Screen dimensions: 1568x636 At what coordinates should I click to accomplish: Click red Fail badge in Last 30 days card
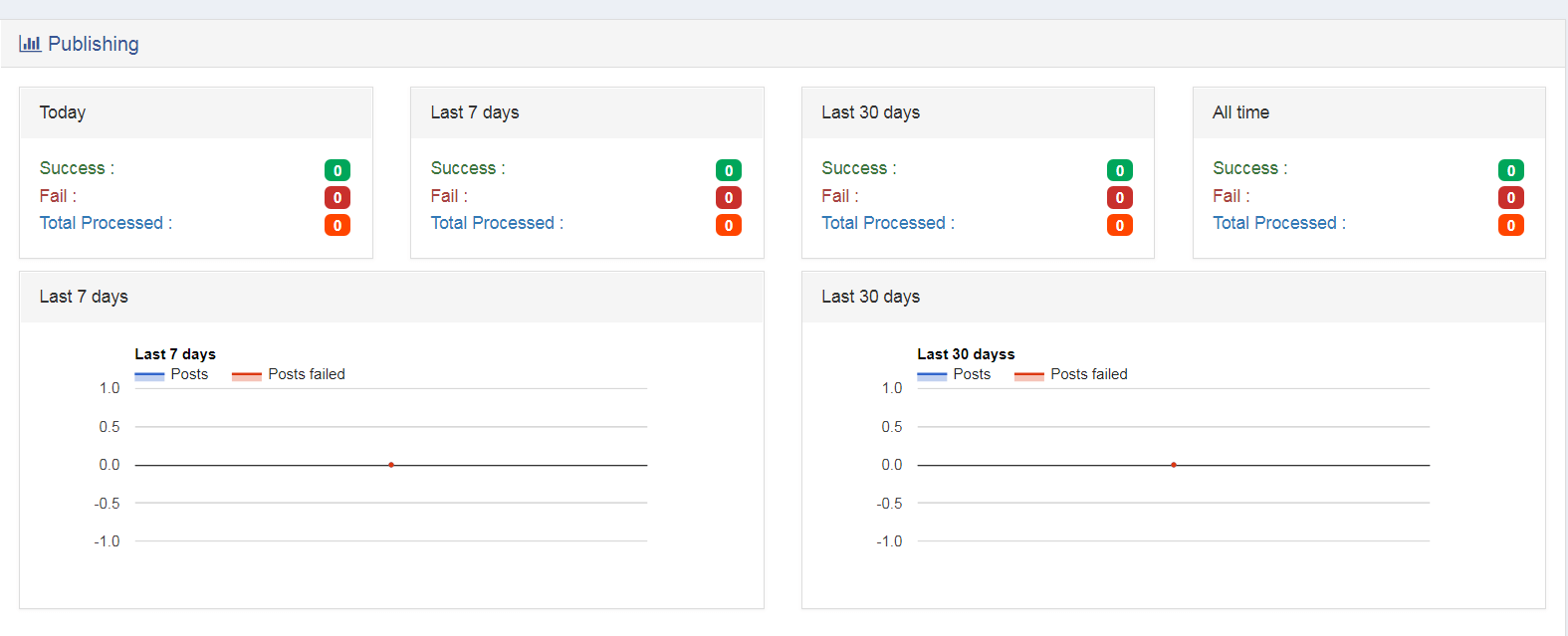1120,197
